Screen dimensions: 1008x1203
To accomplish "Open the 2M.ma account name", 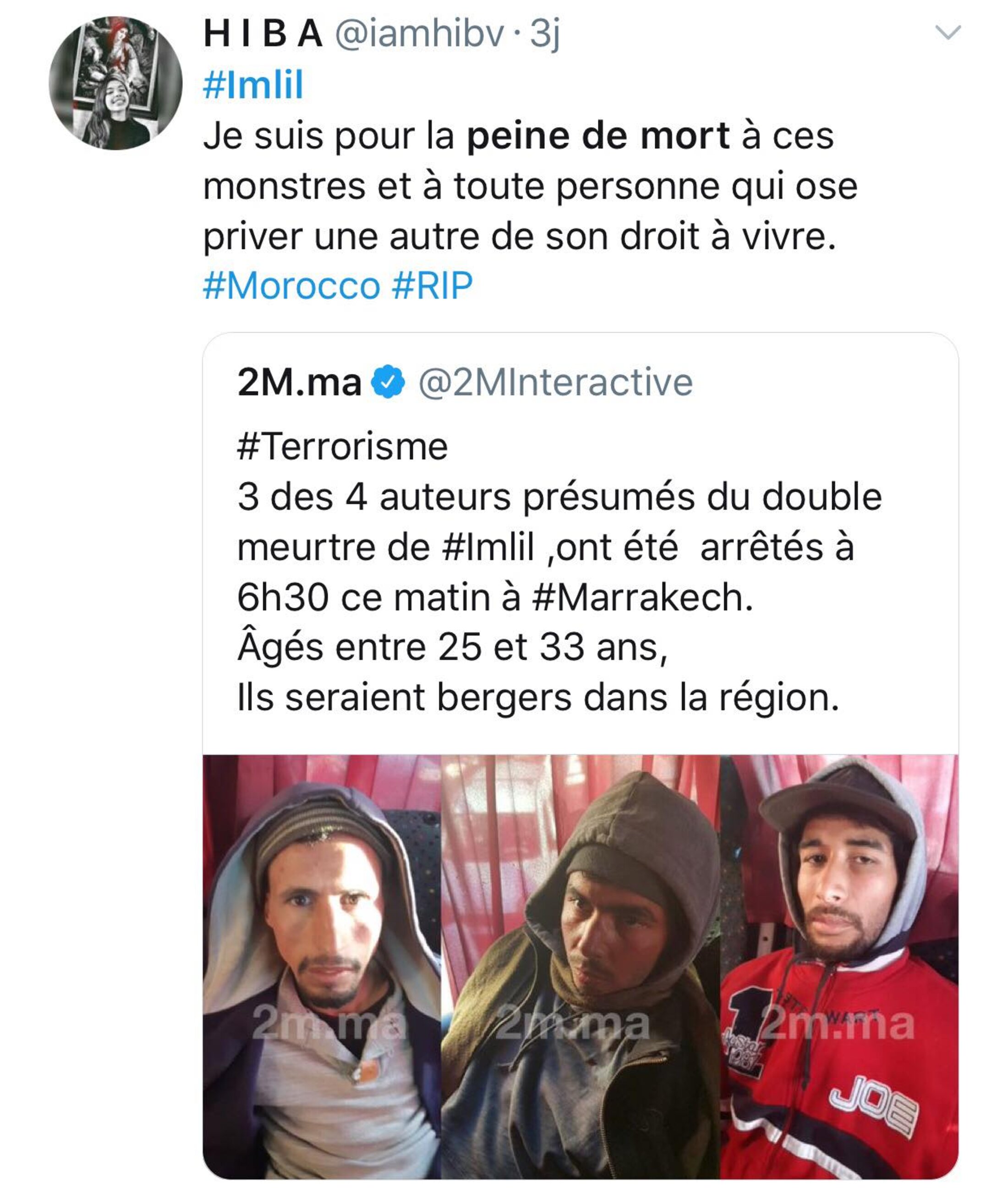I will [300, 382].
